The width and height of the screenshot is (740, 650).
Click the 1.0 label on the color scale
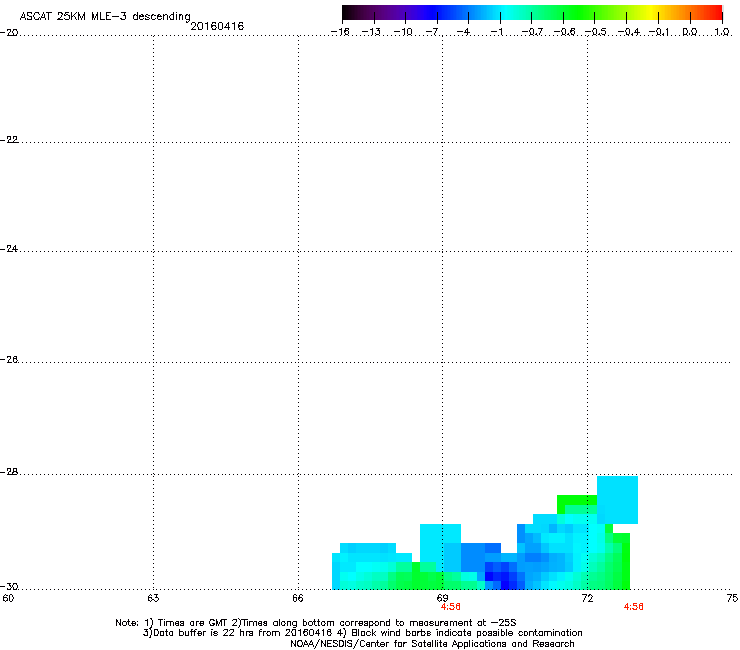pos(722,32)
